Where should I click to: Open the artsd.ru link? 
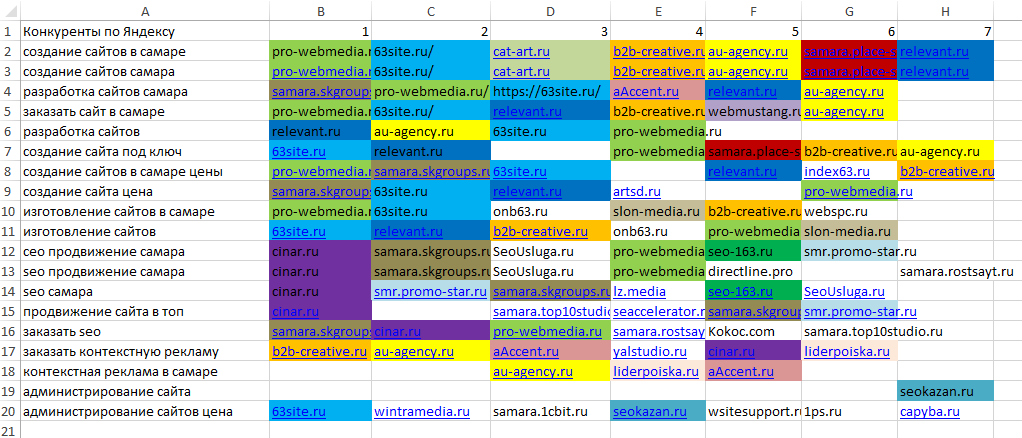(x=637, y=192)
